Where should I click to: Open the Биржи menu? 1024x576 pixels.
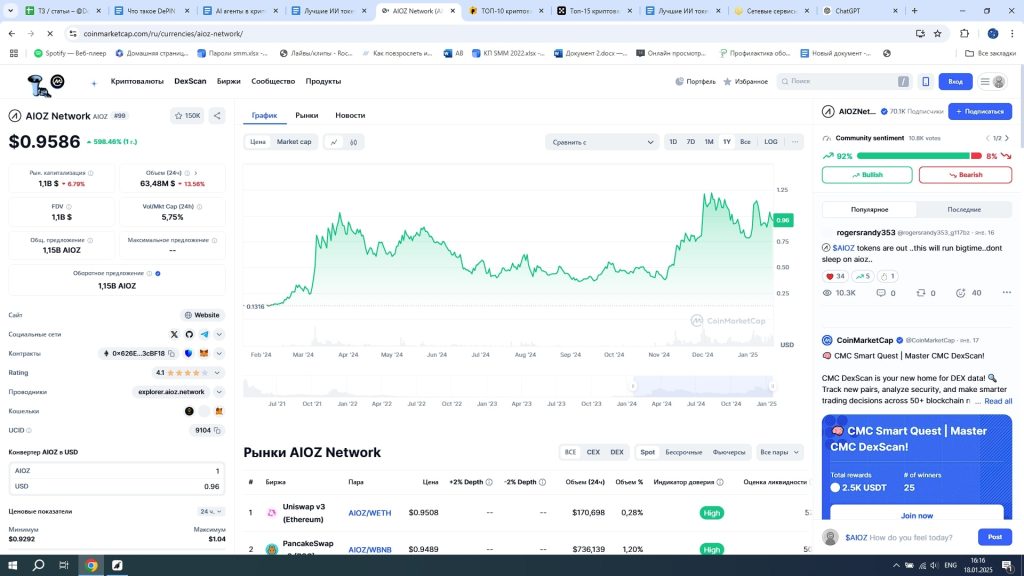[x=229, y=81]
